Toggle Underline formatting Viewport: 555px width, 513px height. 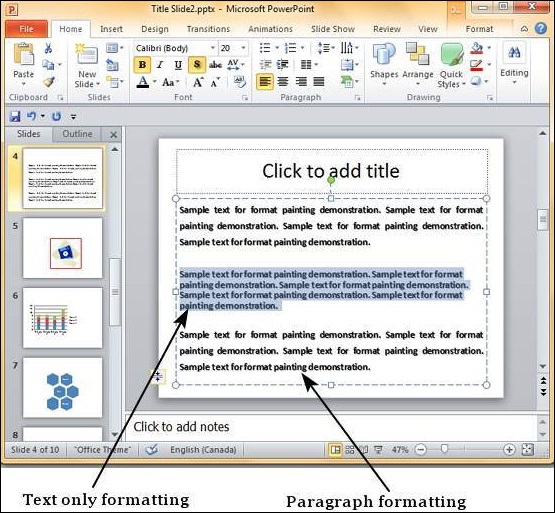click(x=178, y=65)
